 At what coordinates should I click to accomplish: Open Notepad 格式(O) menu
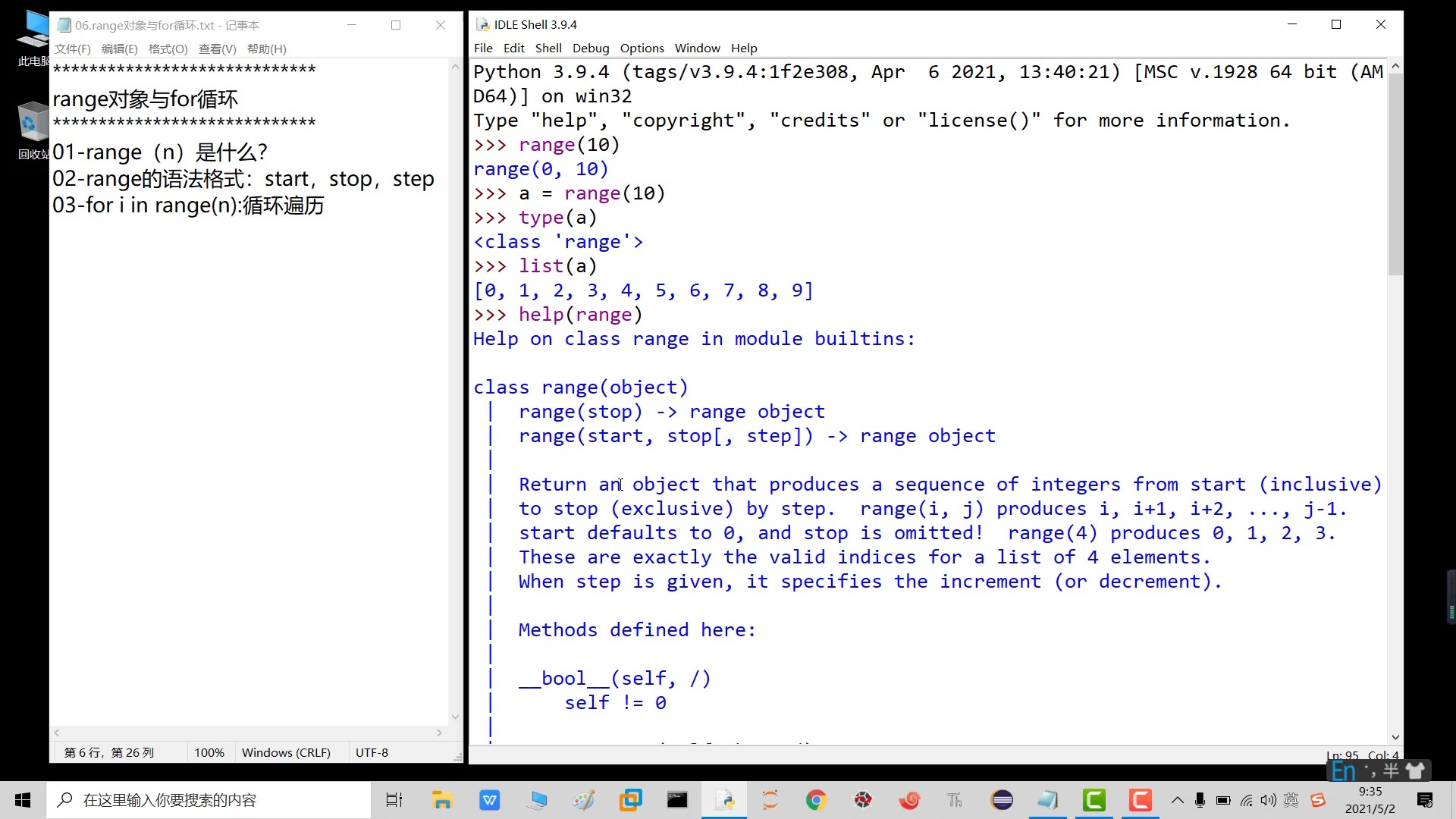168,49
